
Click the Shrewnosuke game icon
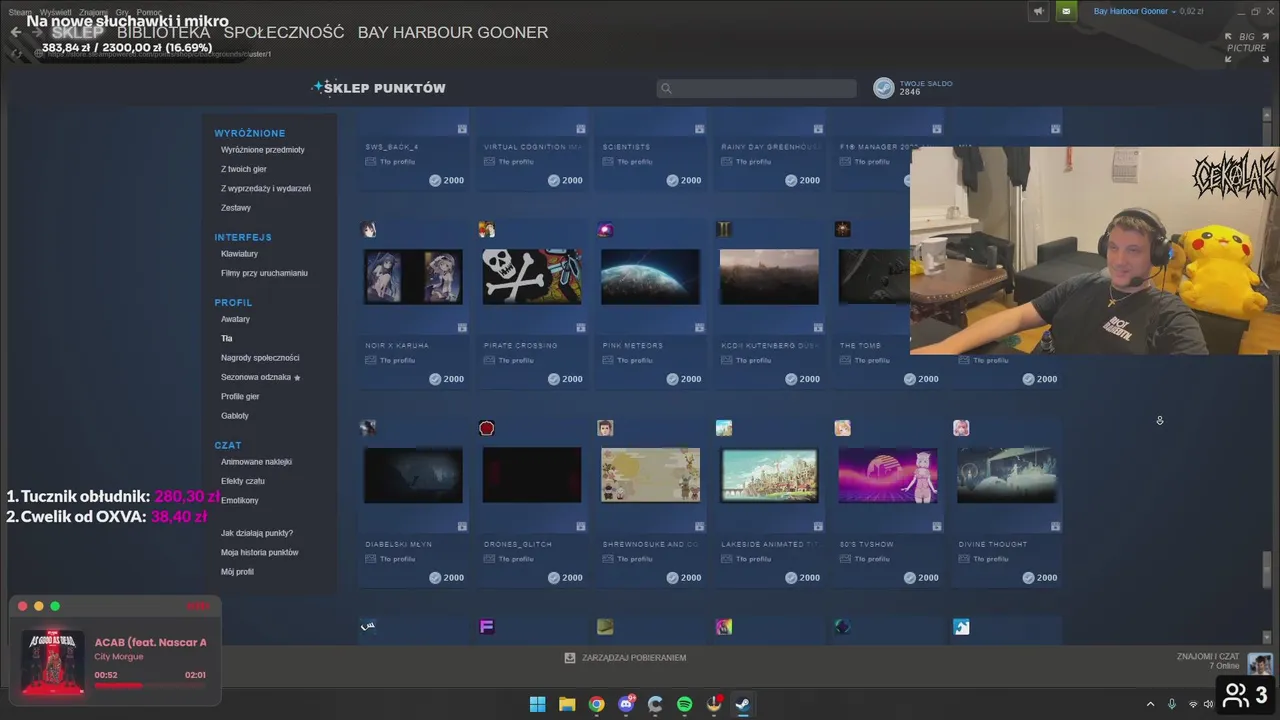click(605, 428)
